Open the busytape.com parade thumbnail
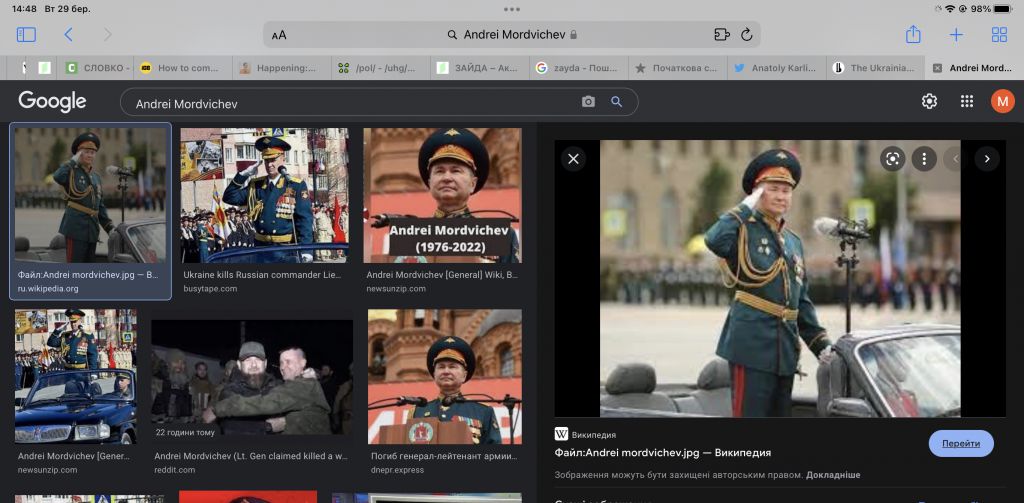 point(264,195)
